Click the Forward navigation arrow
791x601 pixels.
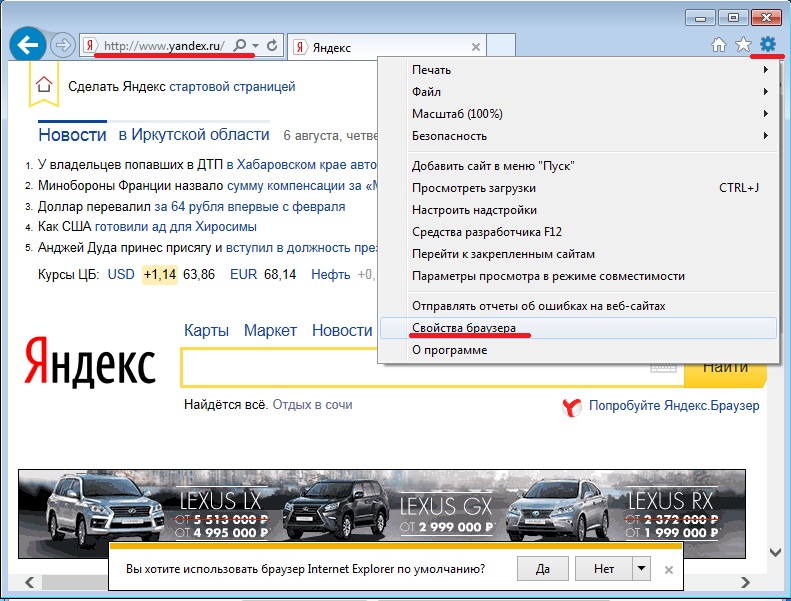tap(63, 46)
